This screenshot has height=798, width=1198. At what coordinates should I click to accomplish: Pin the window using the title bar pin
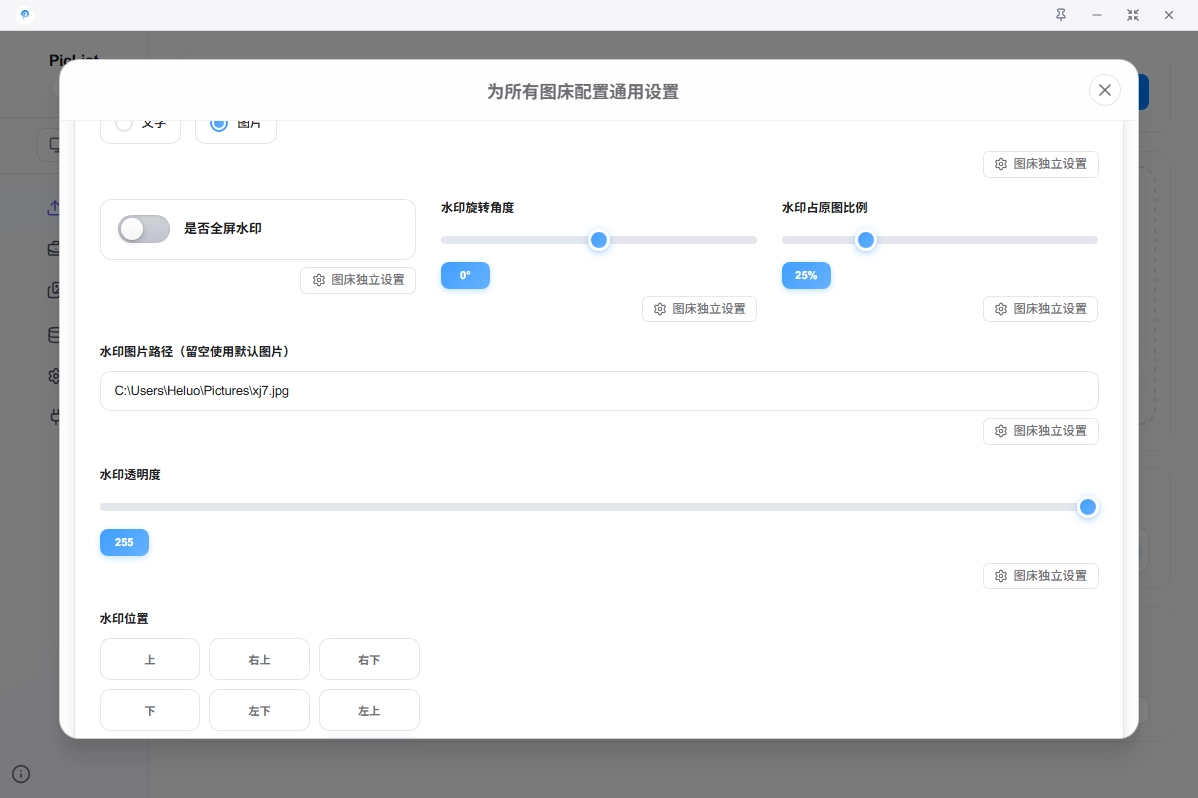[1060, 15]
